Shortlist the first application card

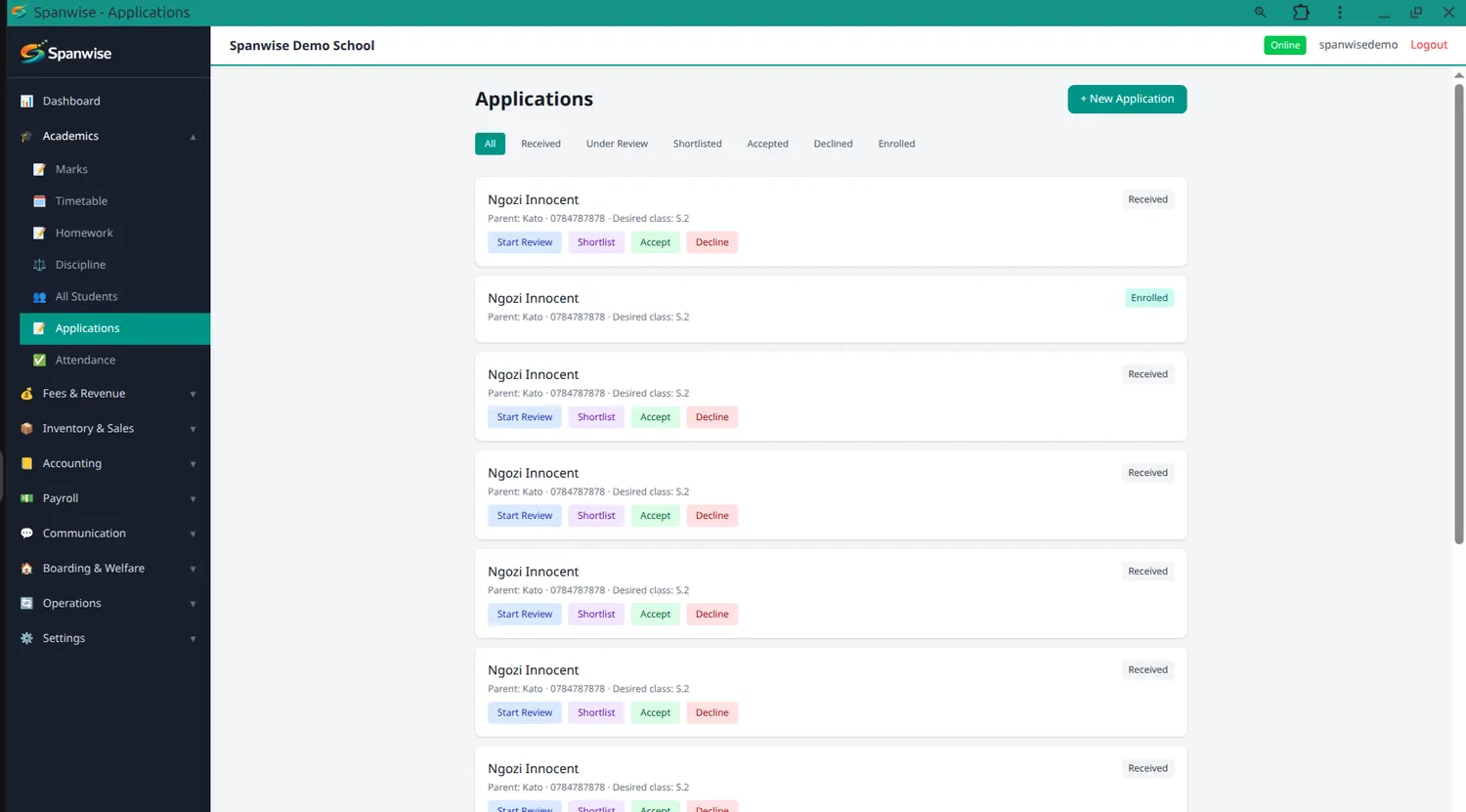pyautogui.click(x=596, y=242)
